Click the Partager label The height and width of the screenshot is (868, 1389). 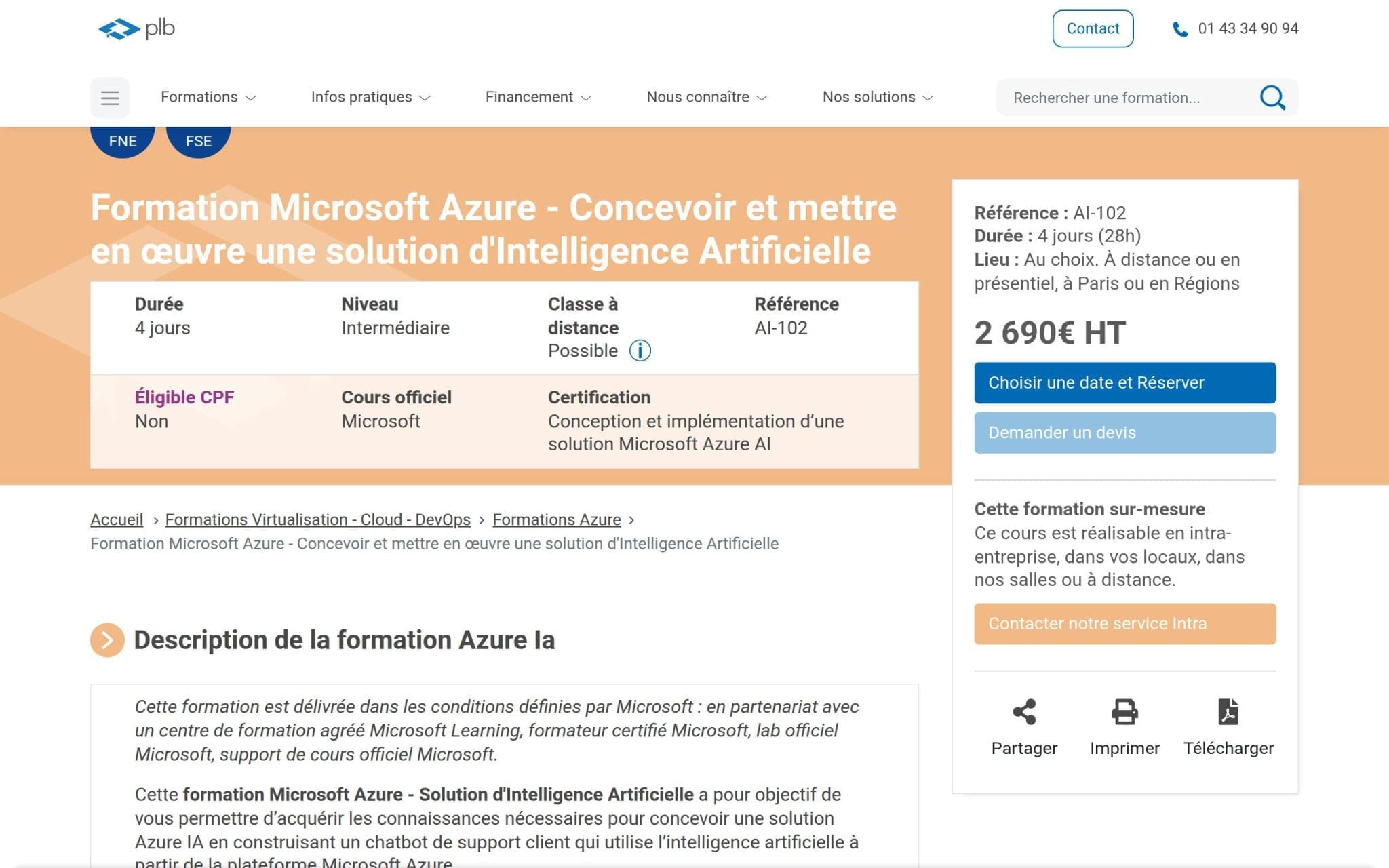click(x=1024, y=748)
